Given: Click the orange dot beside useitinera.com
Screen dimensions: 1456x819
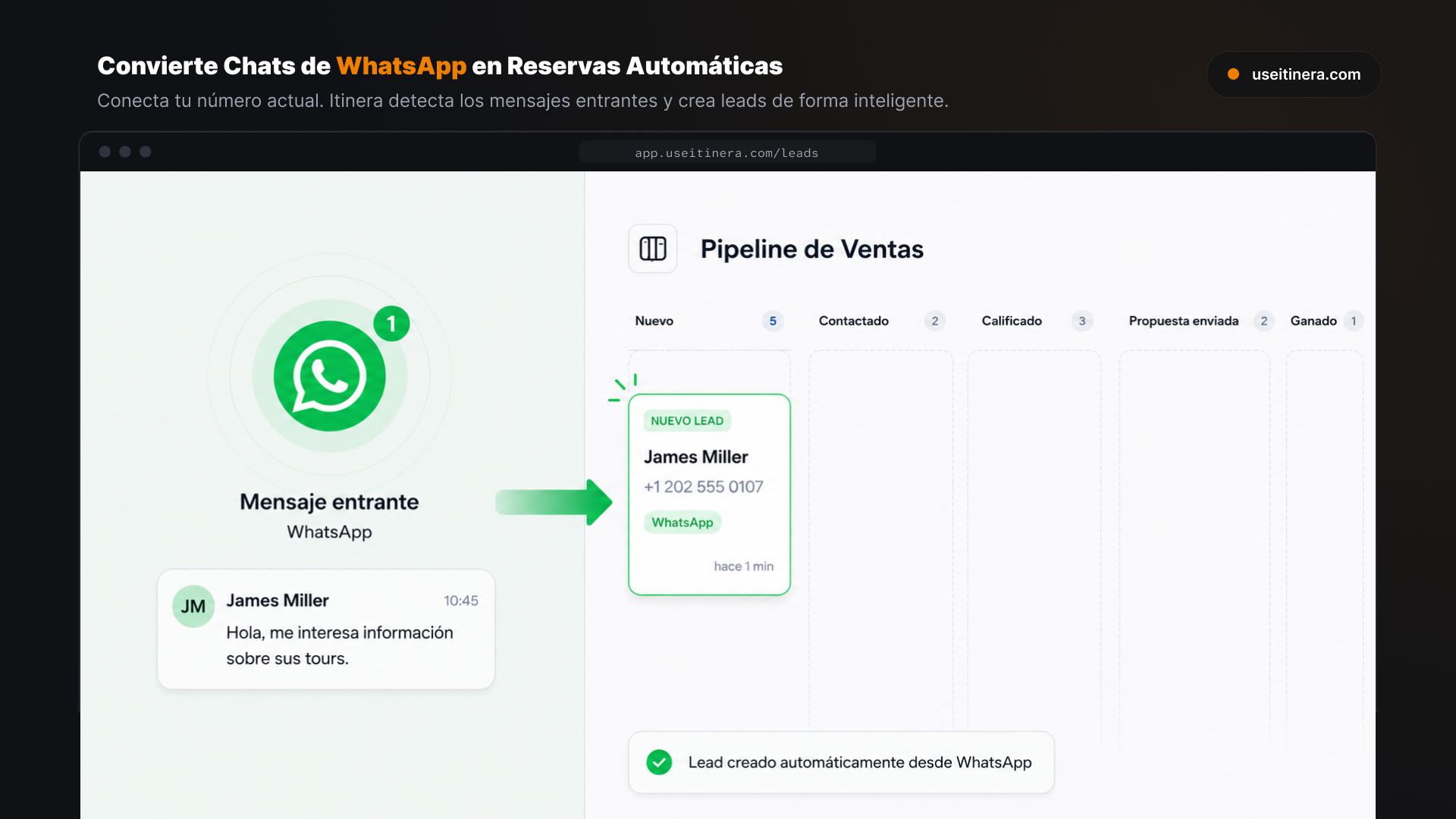Looking at the screenshot, I should coord(1233,74).
